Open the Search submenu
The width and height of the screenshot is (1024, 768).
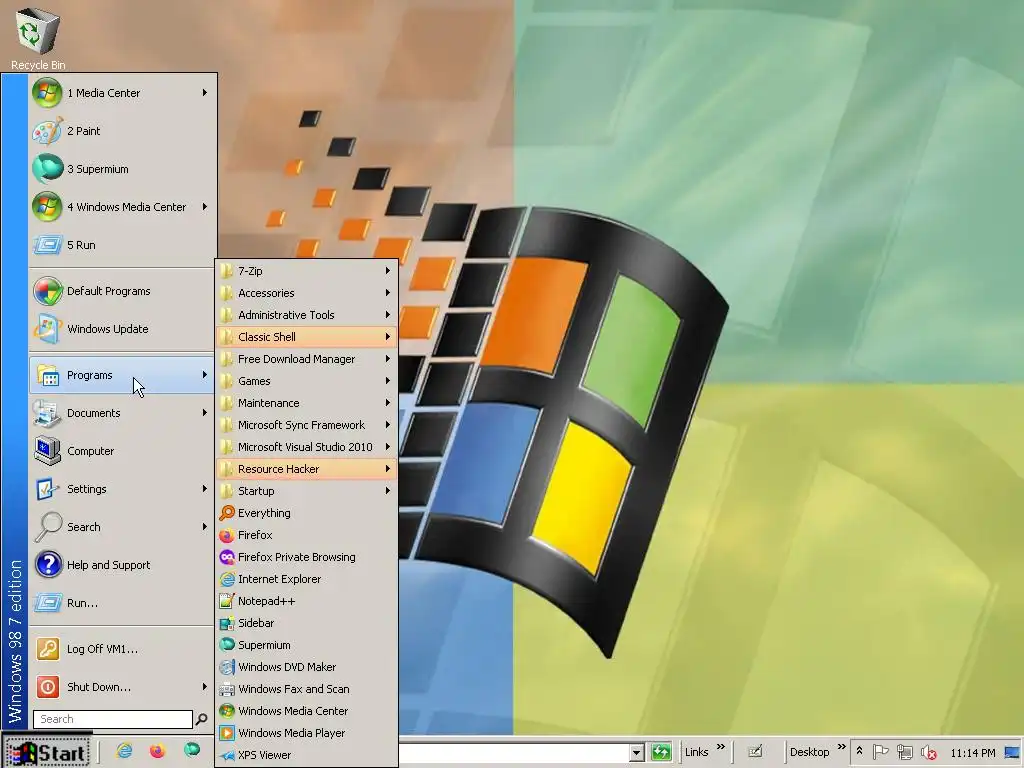122,526
